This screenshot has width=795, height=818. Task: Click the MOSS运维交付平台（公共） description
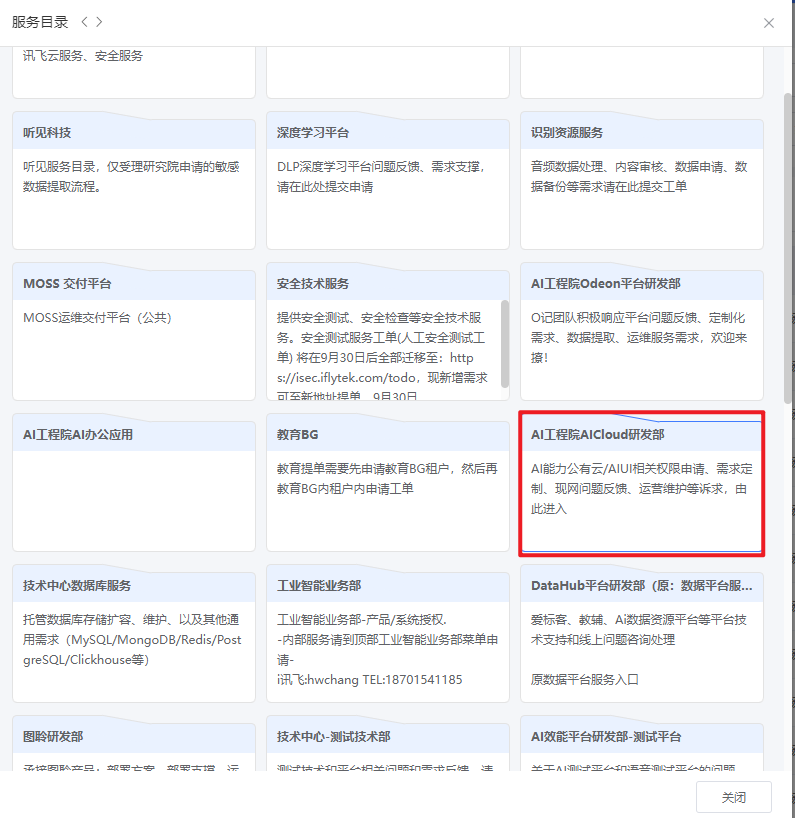pyautogui.click(x=98, y=318)
